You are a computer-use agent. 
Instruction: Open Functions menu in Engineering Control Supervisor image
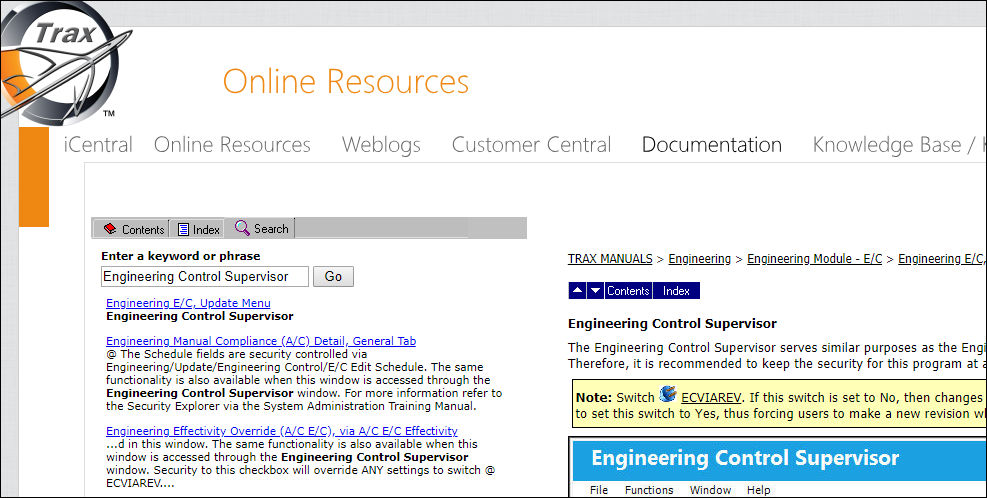pos(649,490)
